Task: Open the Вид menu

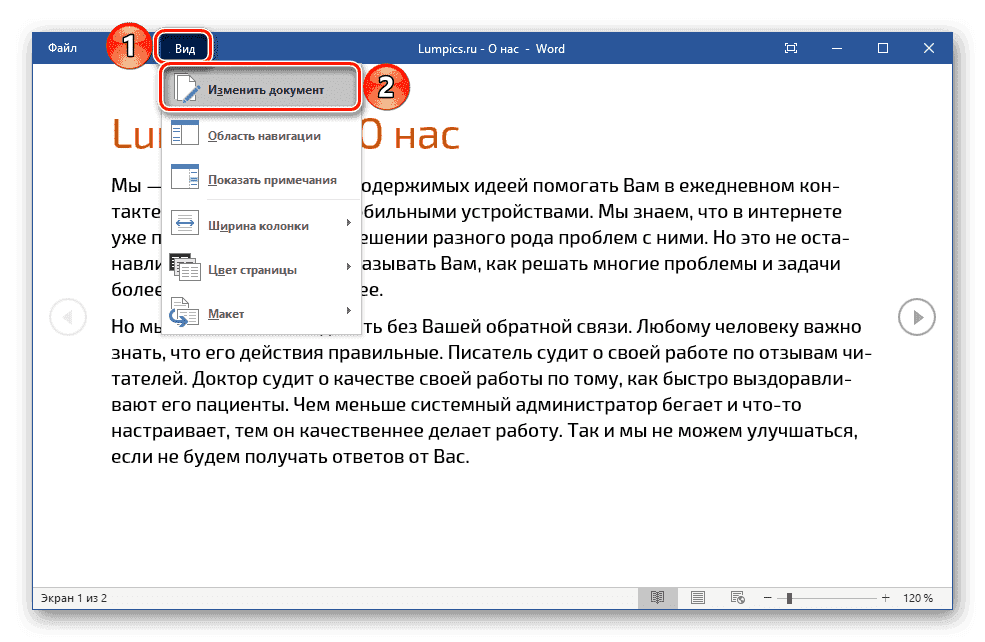Action: pos(184,46)
